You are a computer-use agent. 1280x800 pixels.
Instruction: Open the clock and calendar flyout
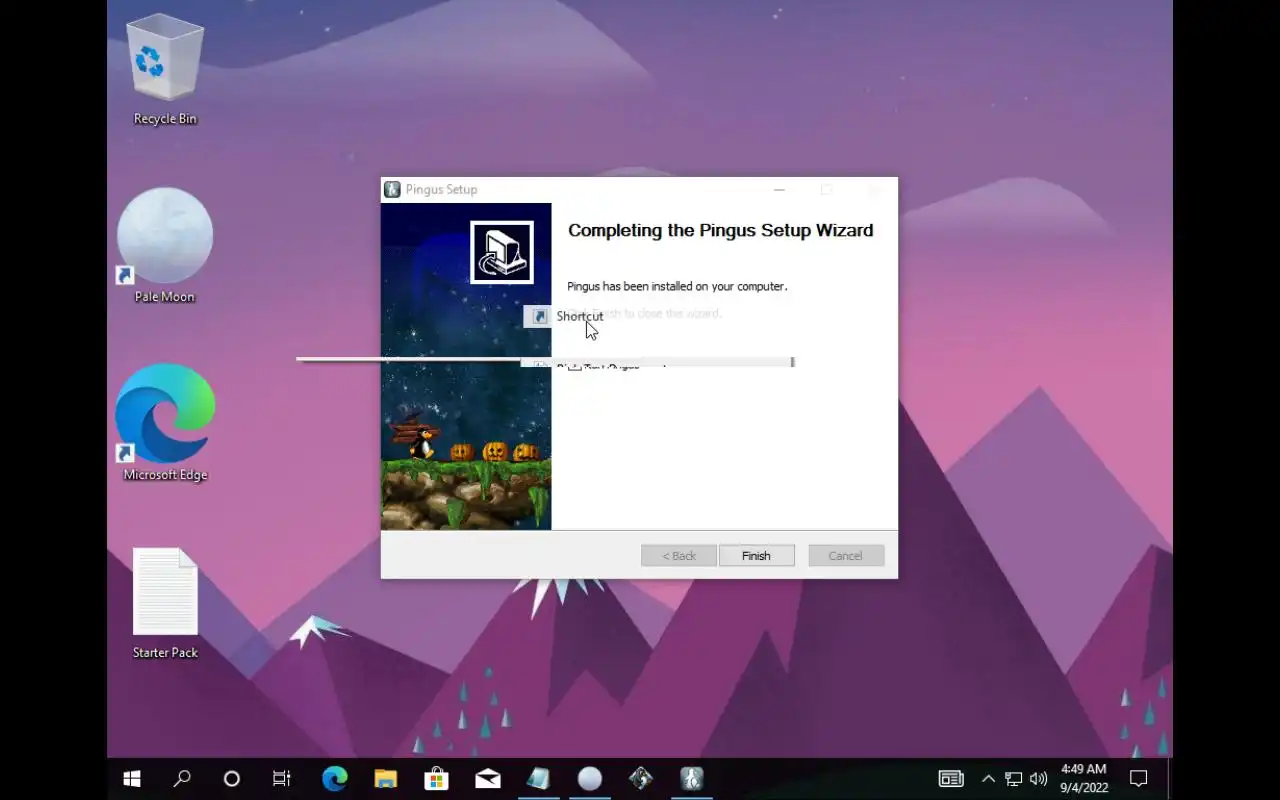tap(1084, 779)
